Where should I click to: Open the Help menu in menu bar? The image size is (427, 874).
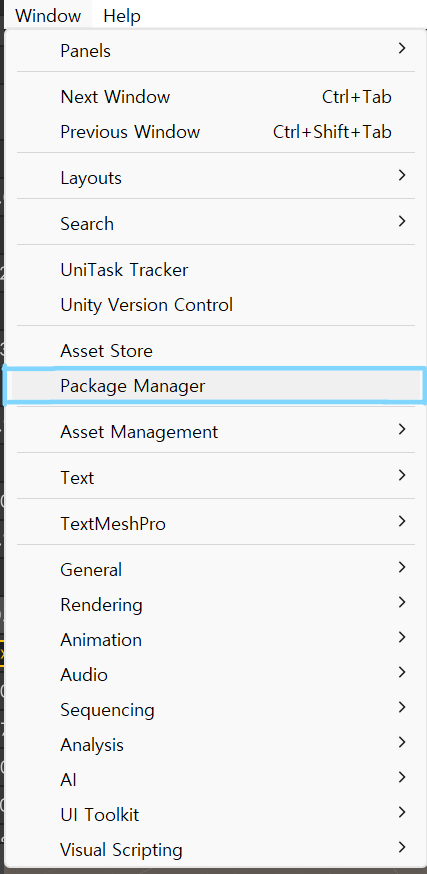pyautogui.click(x=122, y=16)
